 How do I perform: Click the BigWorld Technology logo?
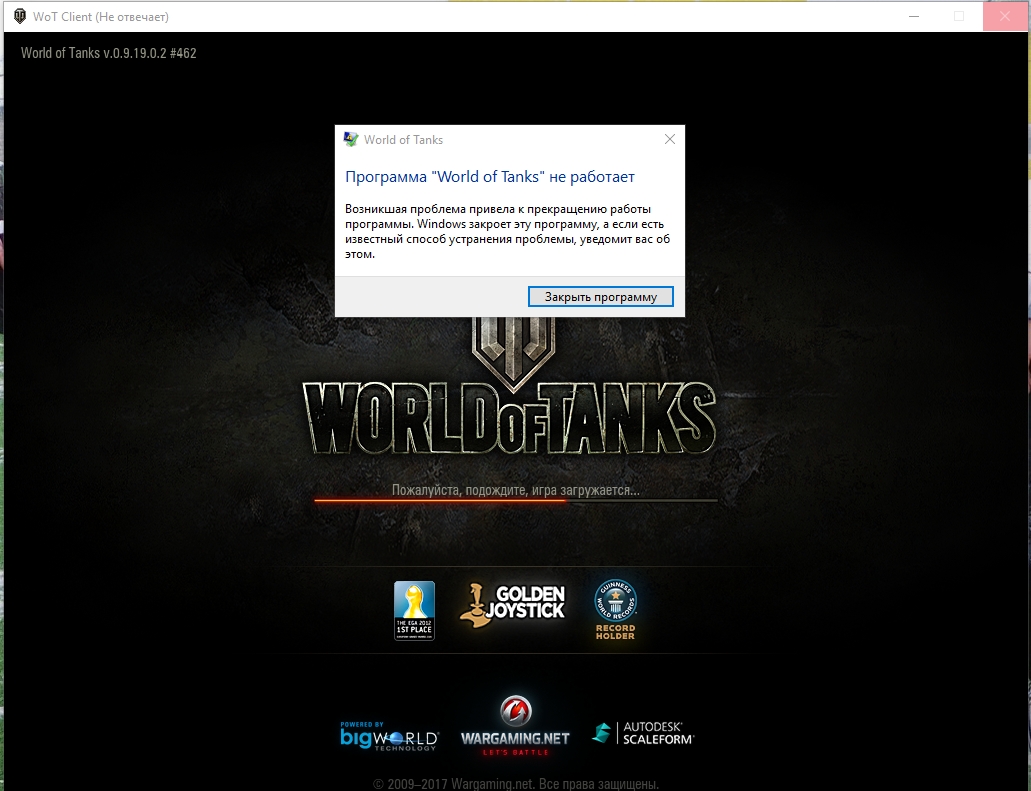[x=389, y=736]
